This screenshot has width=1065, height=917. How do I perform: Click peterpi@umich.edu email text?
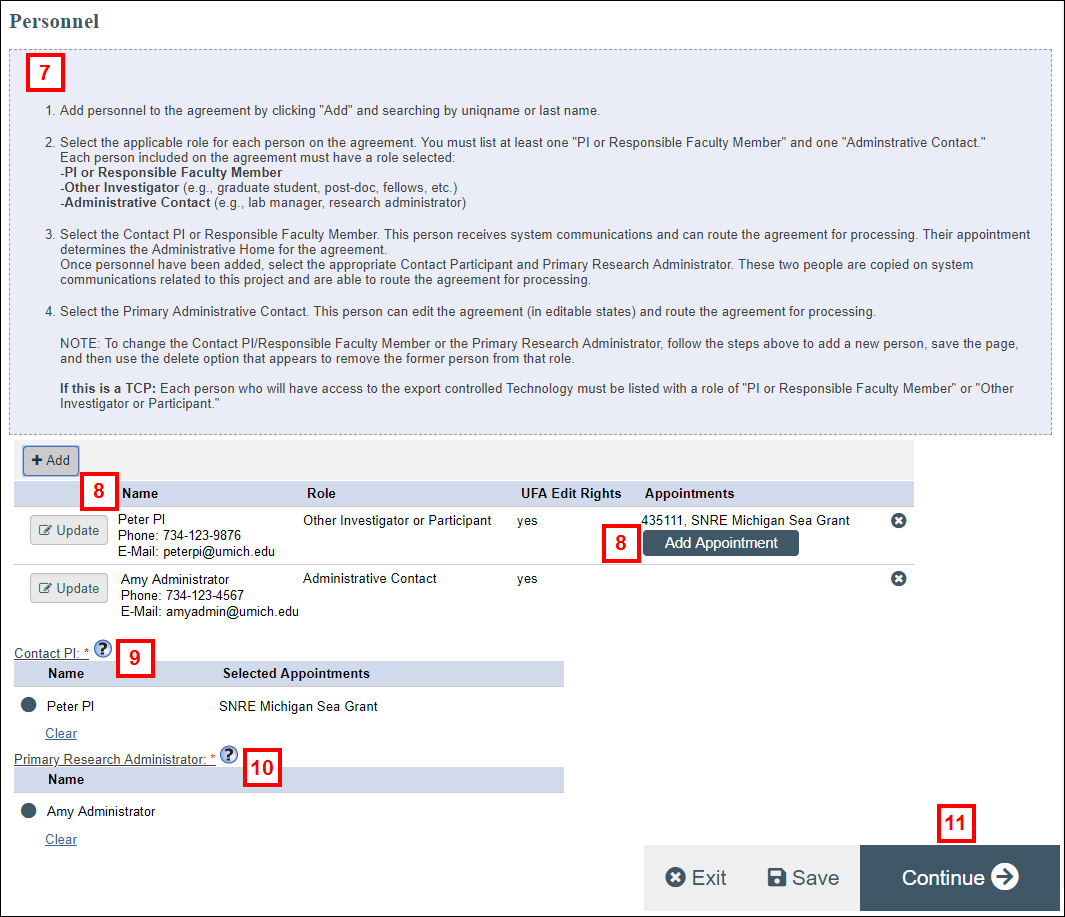click(219, 552)
